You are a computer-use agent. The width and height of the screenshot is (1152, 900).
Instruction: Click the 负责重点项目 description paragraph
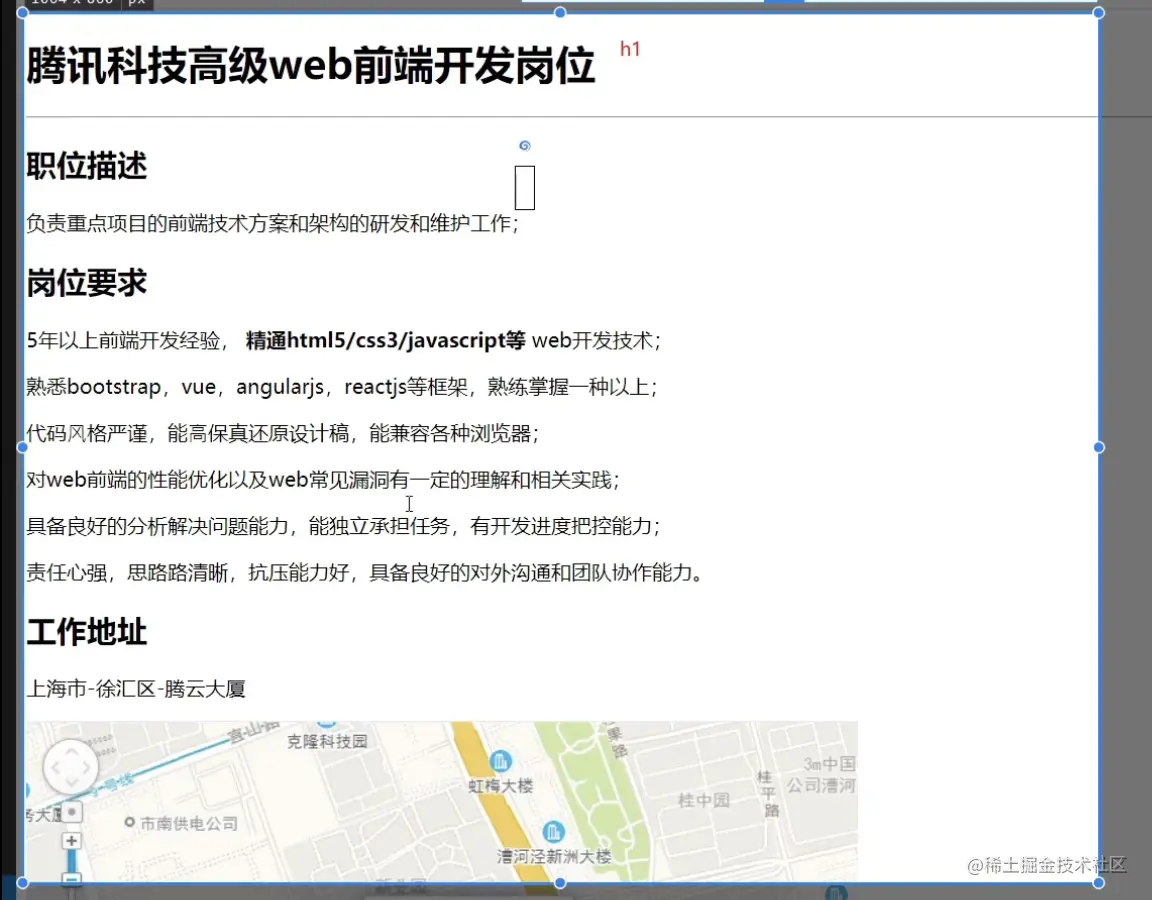273,223
